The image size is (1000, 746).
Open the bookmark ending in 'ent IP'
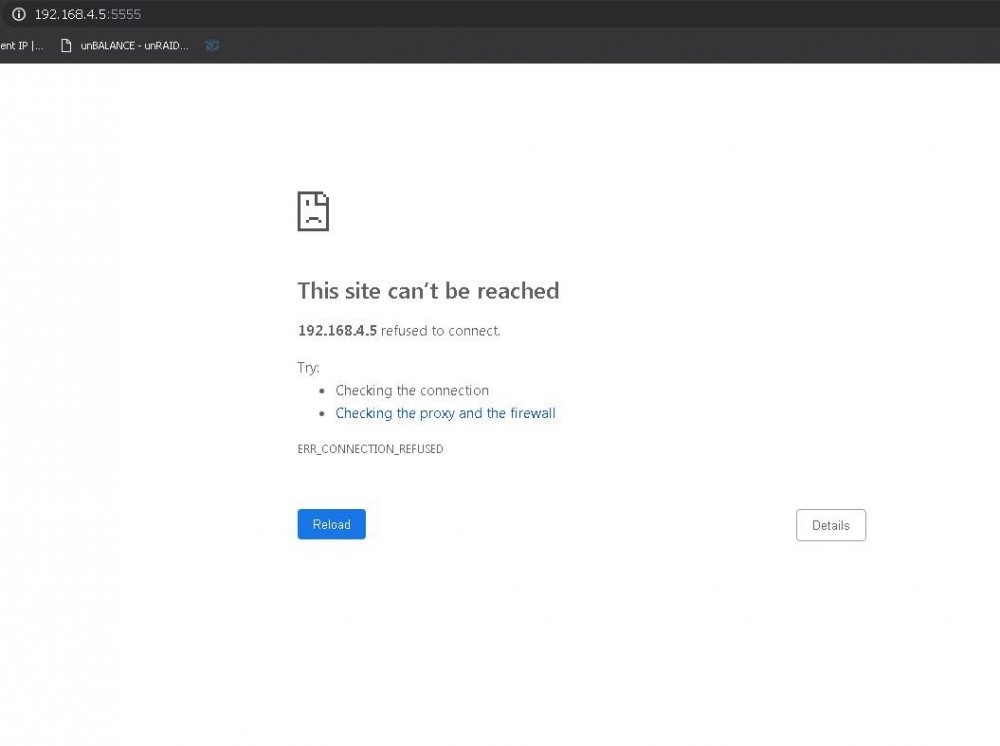[x=22, y=45]
